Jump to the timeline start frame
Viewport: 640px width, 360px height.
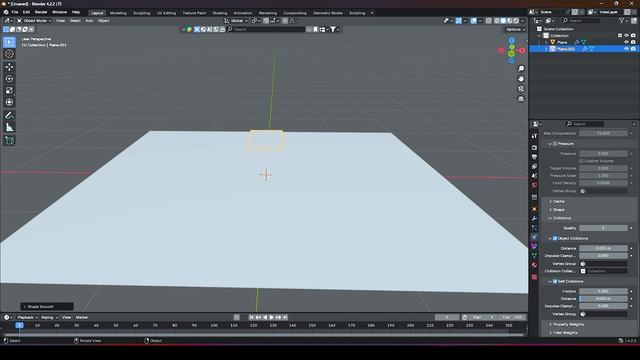(x=251, y=318)
